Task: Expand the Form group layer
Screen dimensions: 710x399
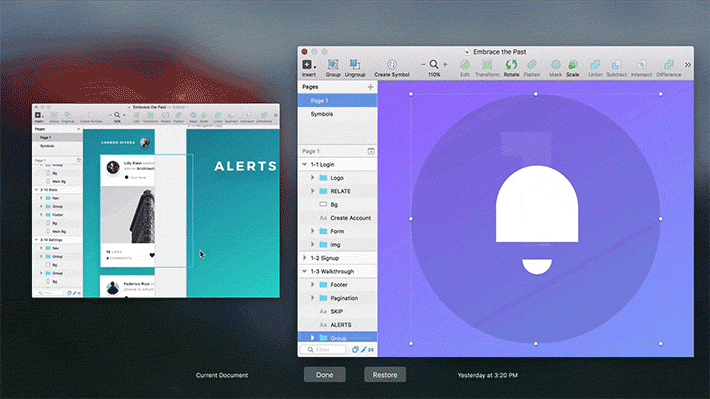Action: (x=312, y=231)
